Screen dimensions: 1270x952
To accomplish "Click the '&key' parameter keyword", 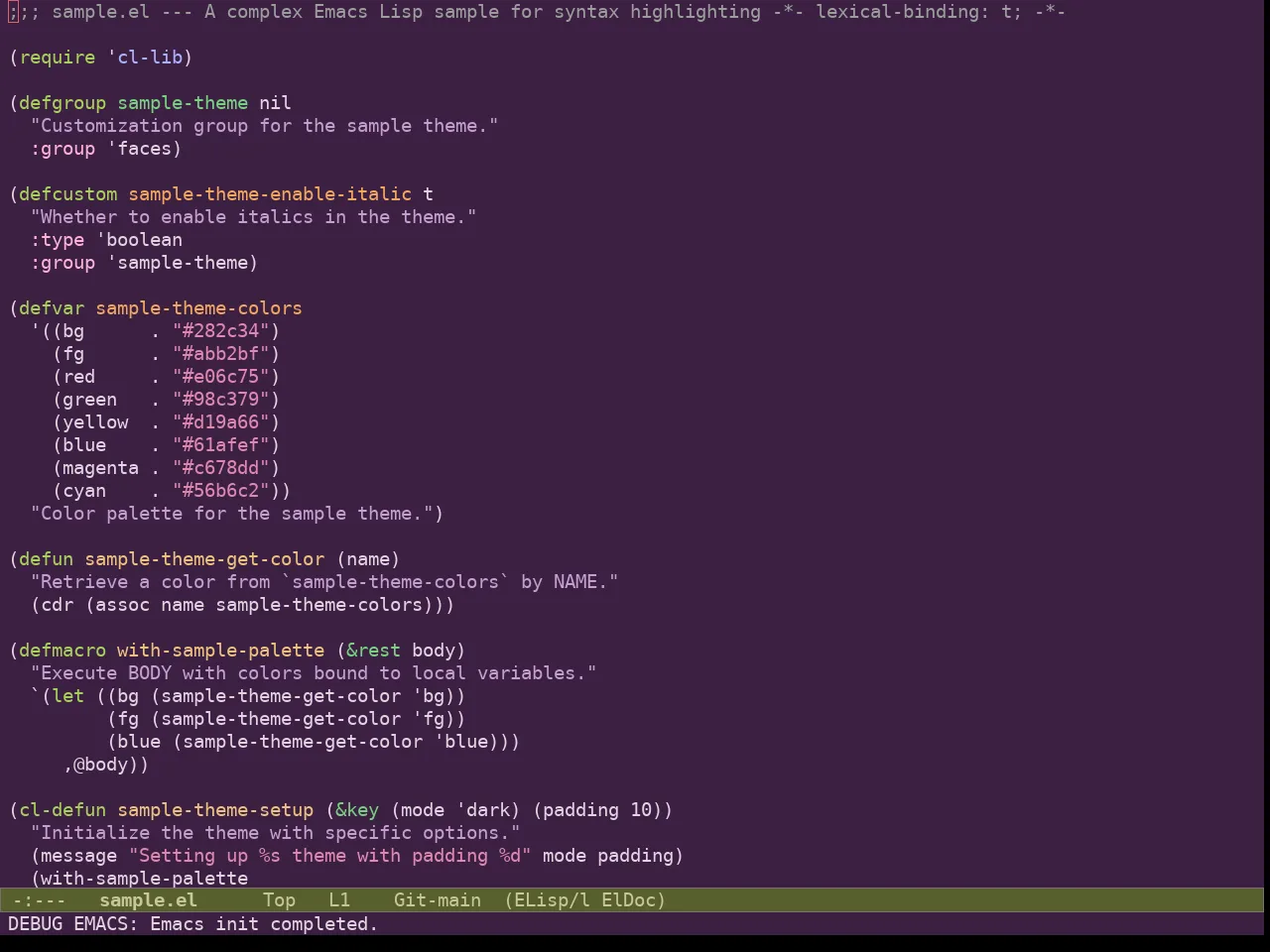I will [357, 810].
